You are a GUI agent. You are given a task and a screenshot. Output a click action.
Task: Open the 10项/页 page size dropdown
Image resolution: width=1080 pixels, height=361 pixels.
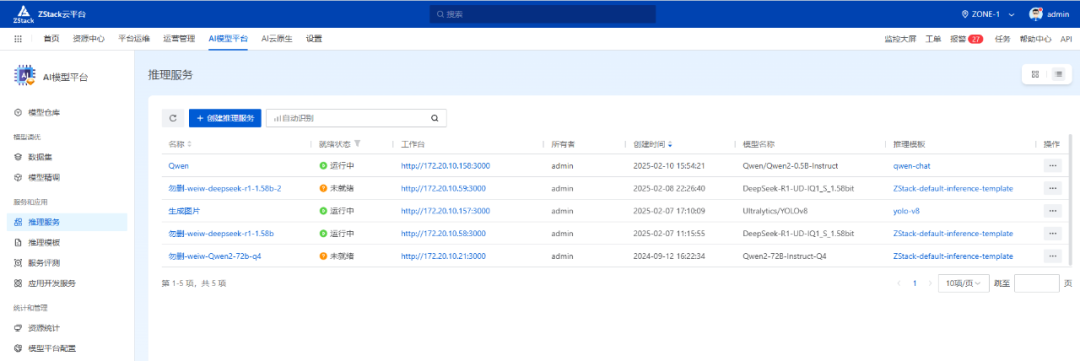click(964, 283)
